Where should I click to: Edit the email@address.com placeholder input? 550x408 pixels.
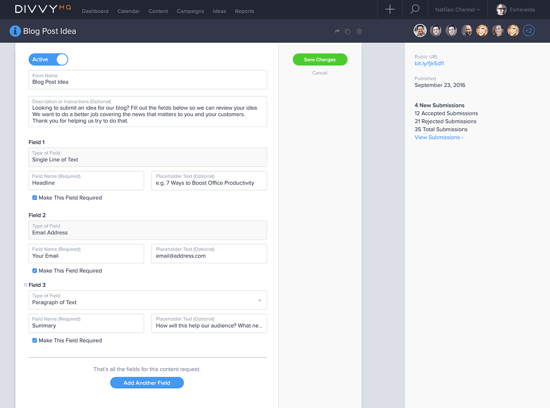click(x=209, y=254)
